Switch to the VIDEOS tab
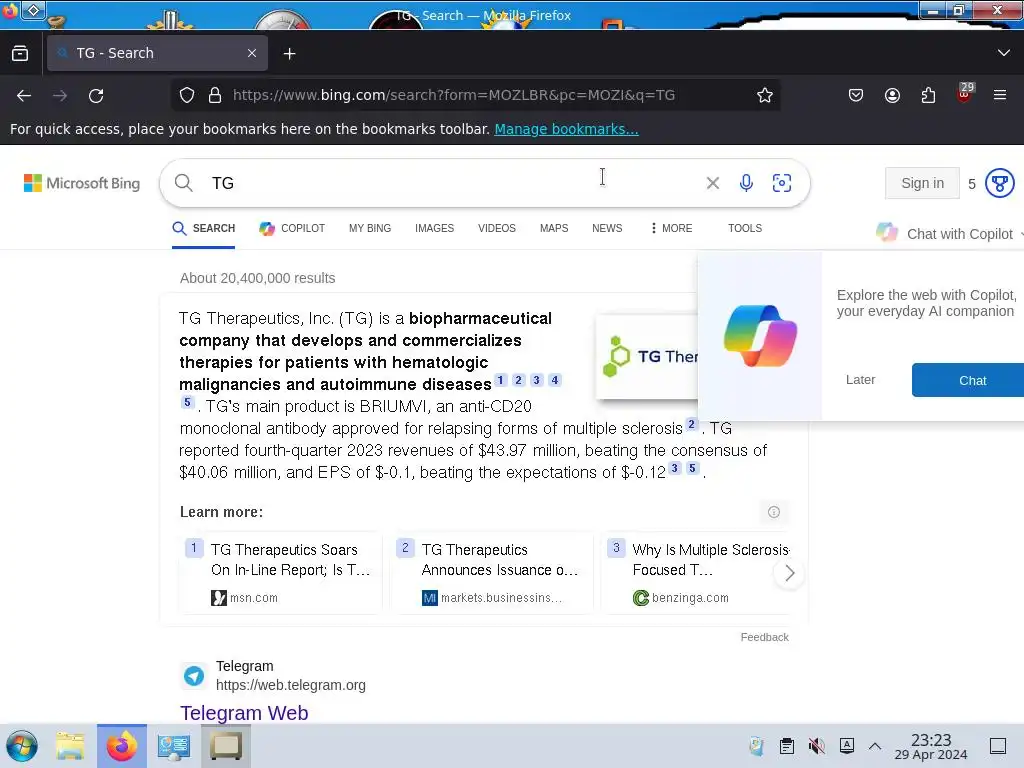 (x=496, y=229)
